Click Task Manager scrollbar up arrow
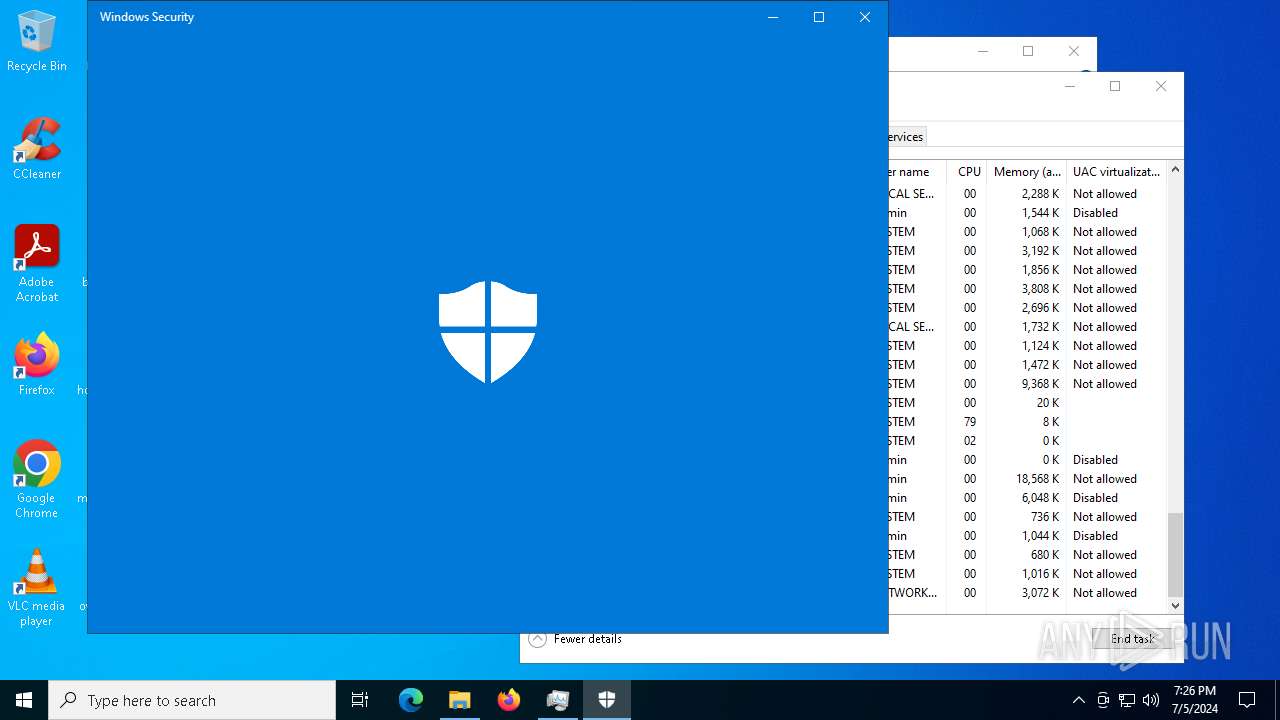The width and height of the screenshot is (1280, 720). click(x=1175, y=170)
